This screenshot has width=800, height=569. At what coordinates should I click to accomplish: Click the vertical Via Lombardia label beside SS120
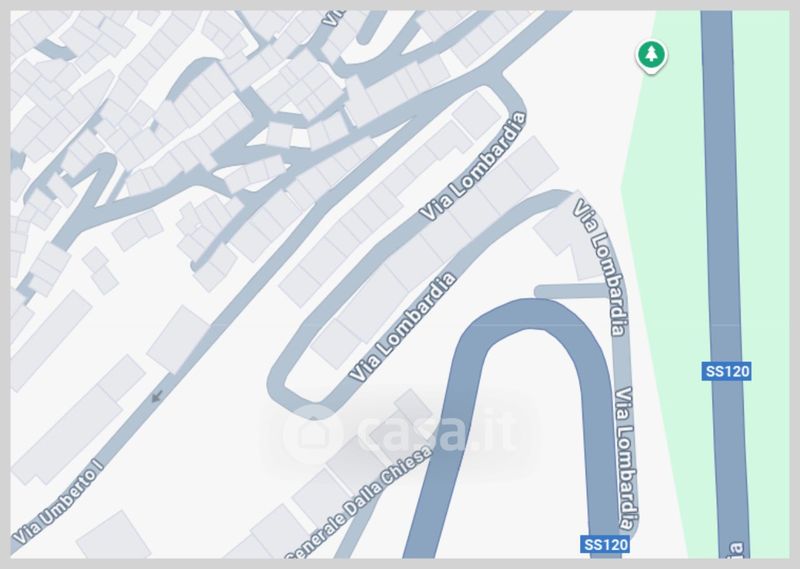point(626,458)
